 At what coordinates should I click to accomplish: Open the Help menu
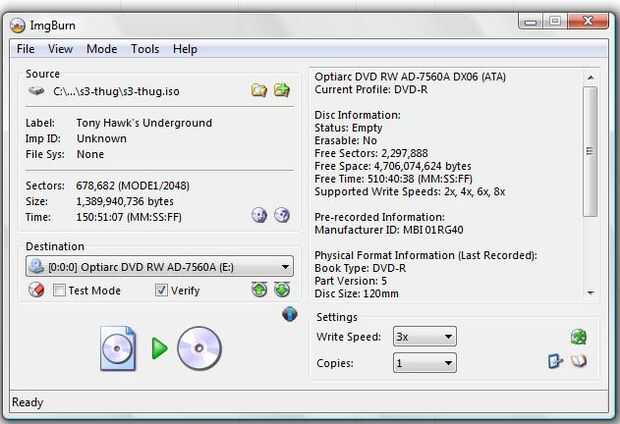pos(185,49)
